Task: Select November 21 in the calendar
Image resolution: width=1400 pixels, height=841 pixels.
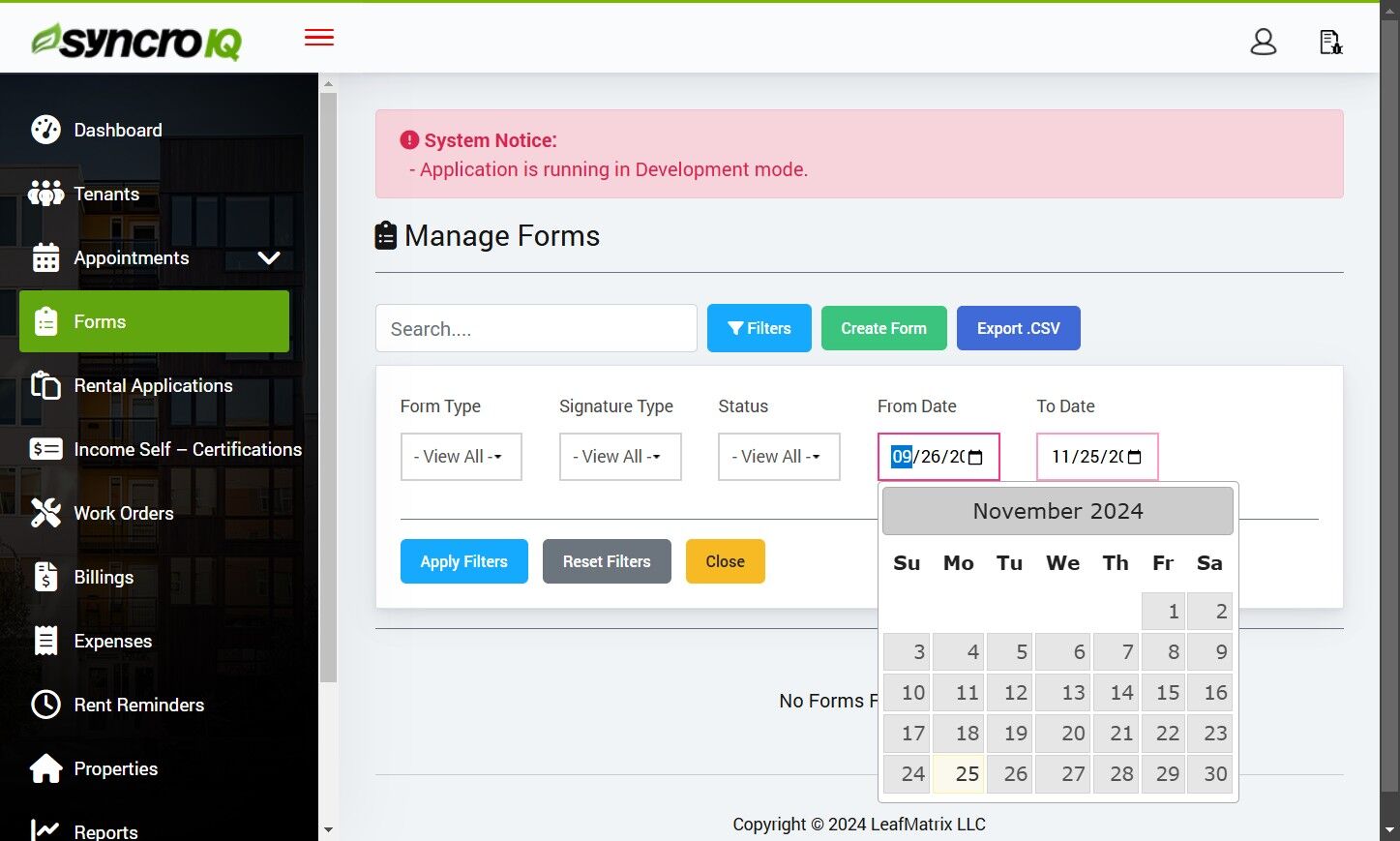Action: coord(1116,733)
